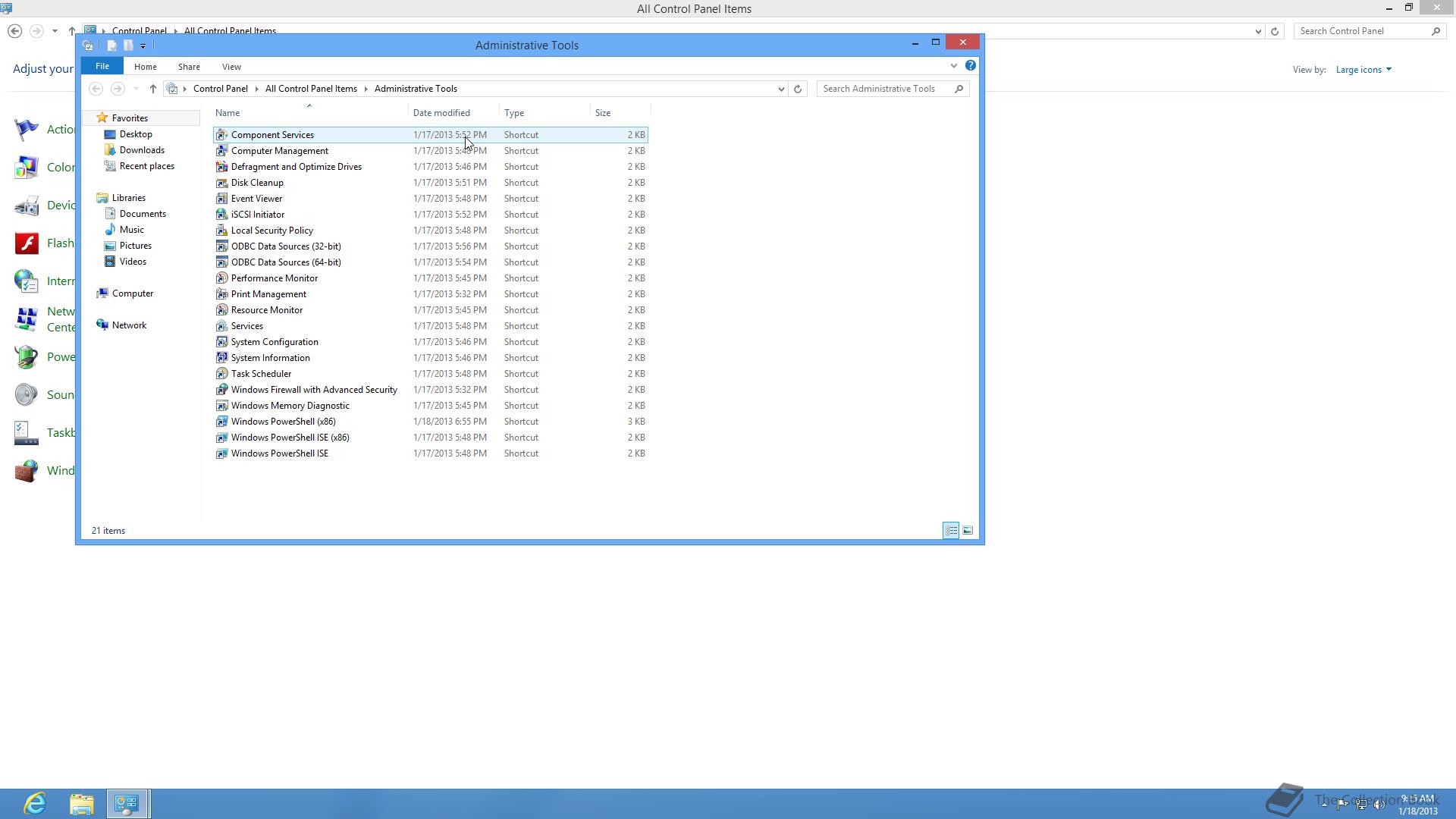Select Network in the navigation pane

[x=129, y=325]
